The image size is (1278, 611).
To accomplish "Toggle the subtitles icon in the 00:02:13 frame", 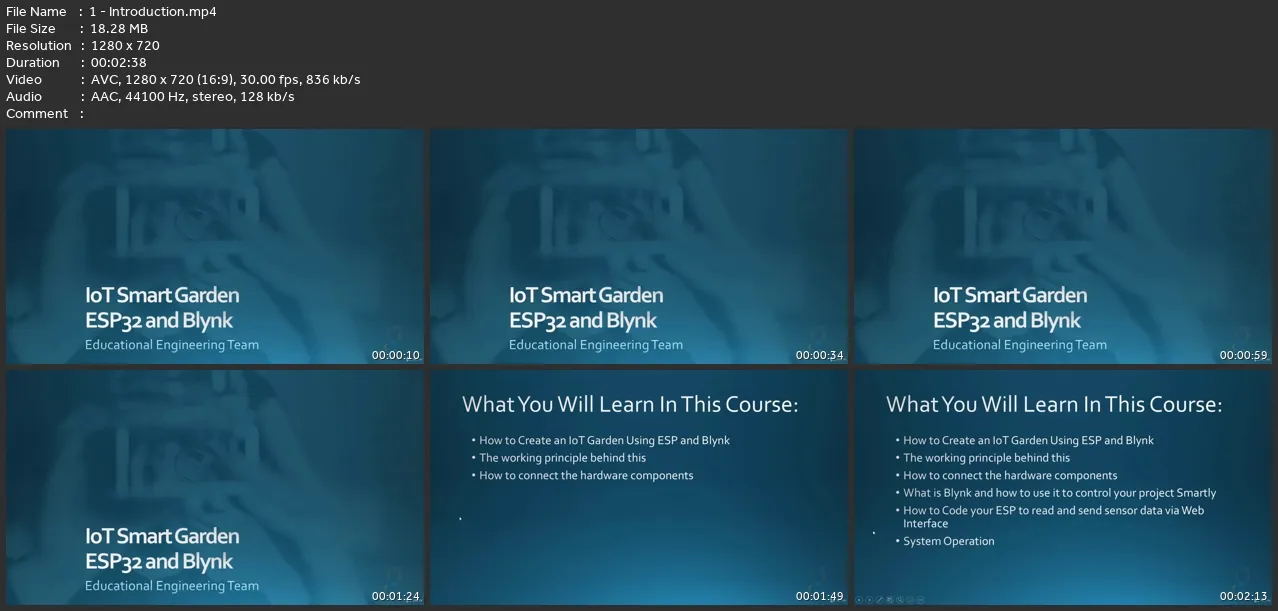I will 910,600.
